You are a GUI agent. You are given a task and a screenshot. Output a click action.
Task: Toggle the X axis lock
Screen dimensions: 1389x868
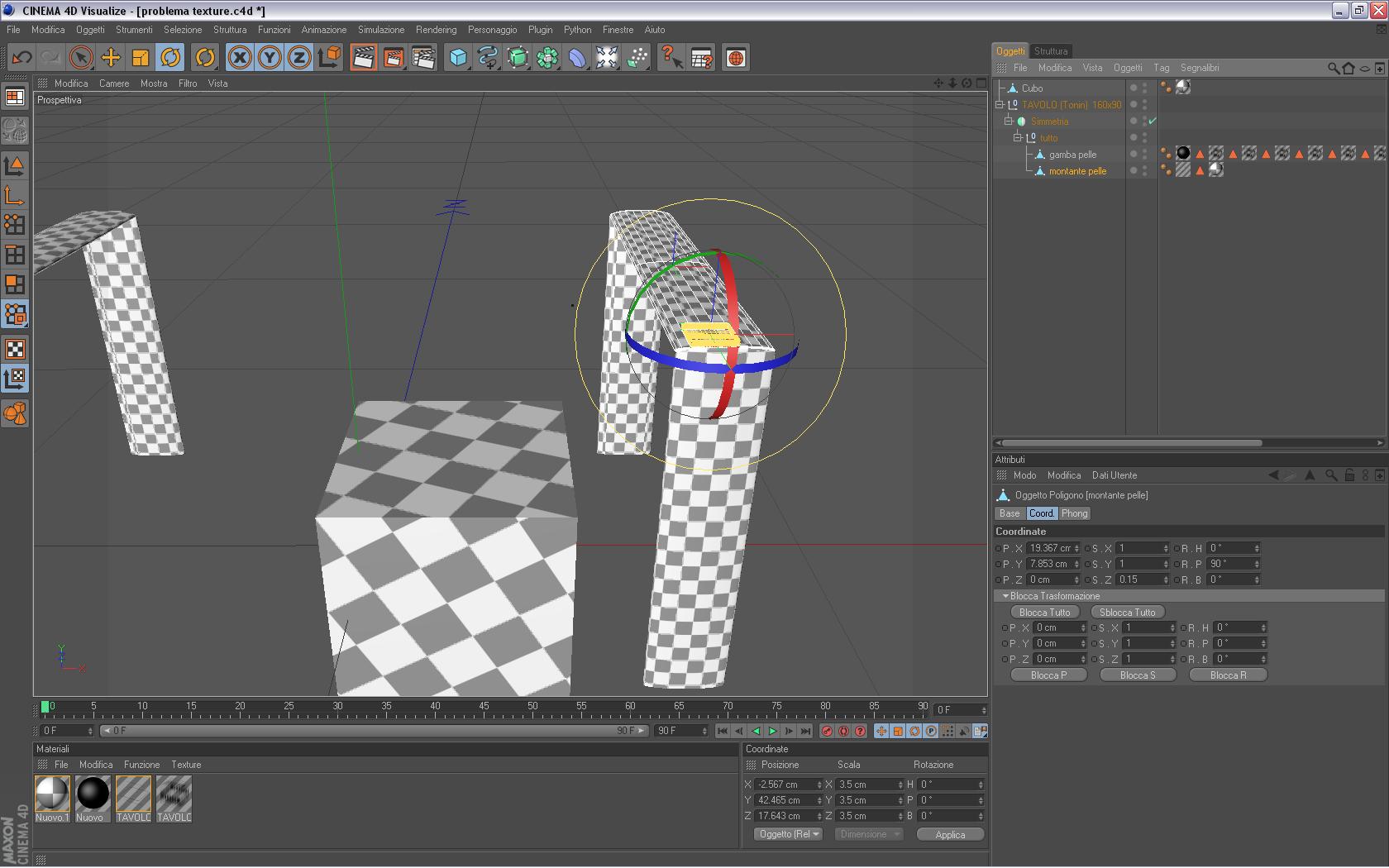240,58
